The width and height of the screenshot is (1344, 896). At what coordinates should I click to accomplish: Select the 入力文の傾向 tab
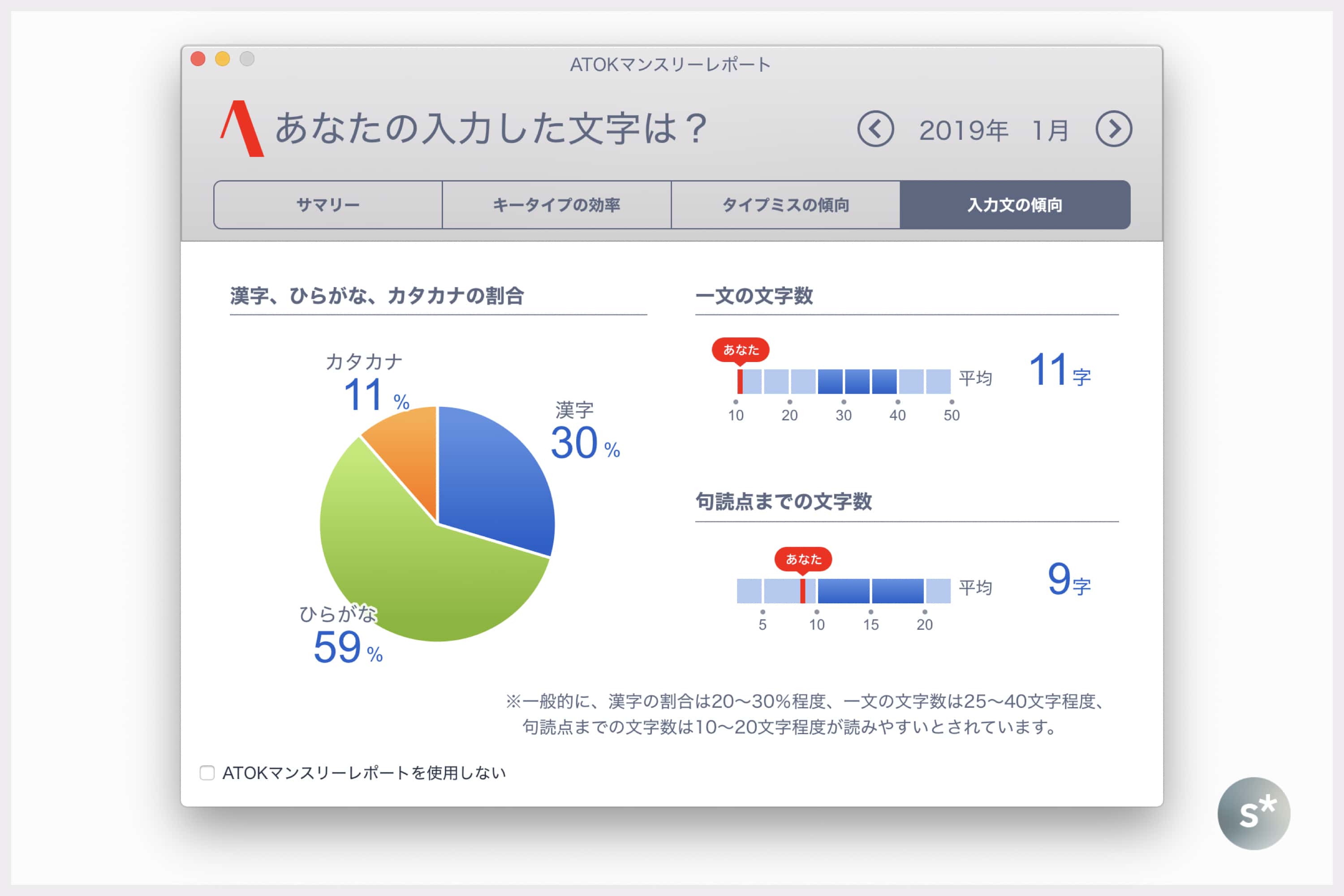(x=1015, y=205)
